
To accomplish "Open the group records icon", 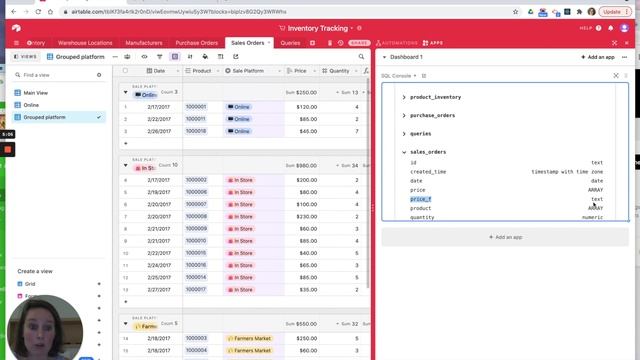I will [175, 57].
